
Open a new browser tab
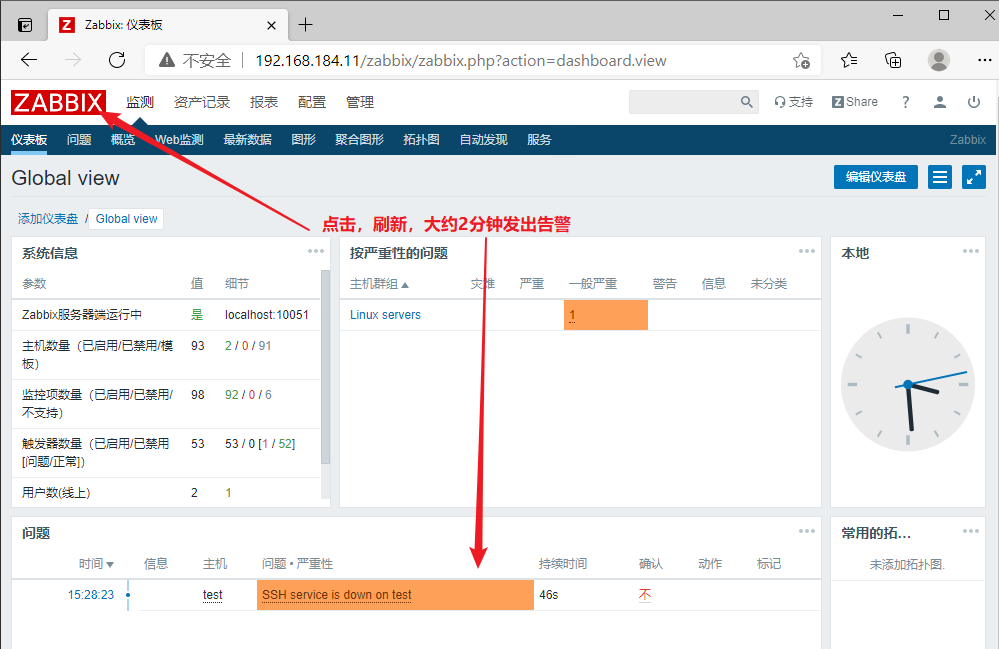coord(306,25)
